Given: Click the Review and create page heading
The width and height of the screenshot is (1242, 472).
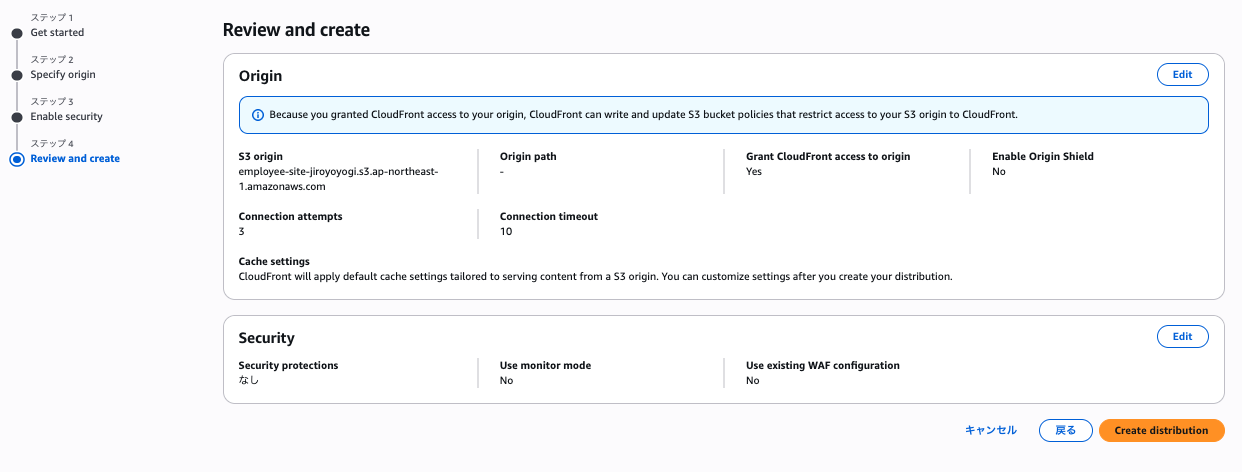Looking at the screenshot, I should pos(296,30).
